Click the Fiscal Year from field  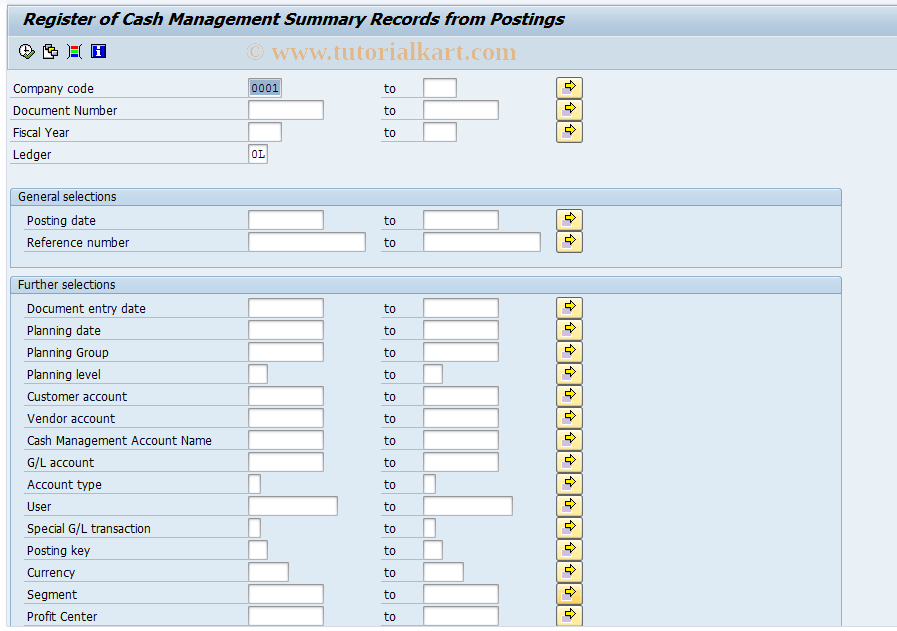265,132
